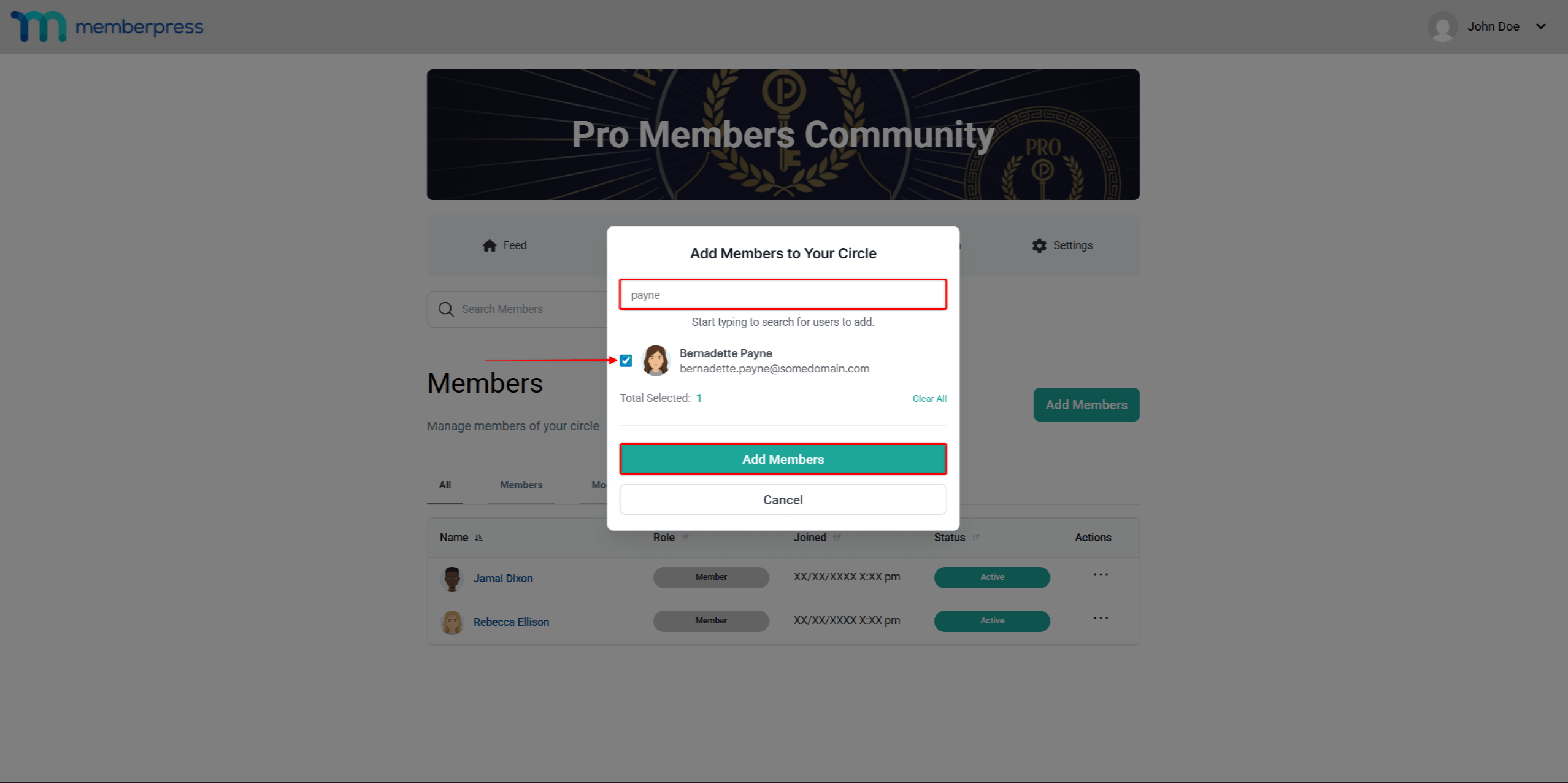Open Jamal Dixon's profile link
The width and height of the screenshot is (1568, 783).
[x=503, y=579]
